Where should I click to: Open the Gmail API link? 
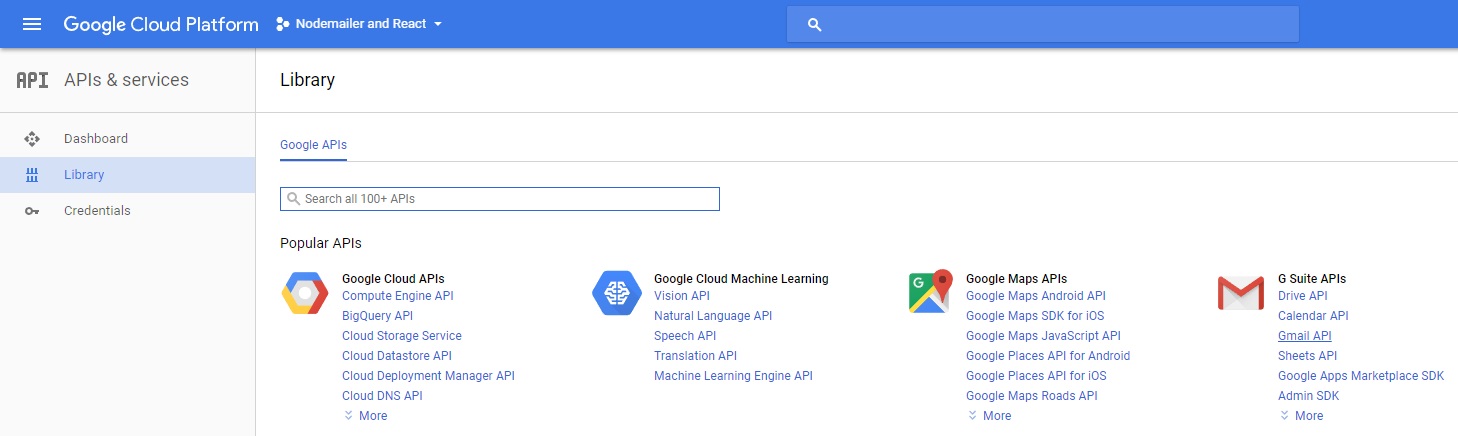(1304, 336)
